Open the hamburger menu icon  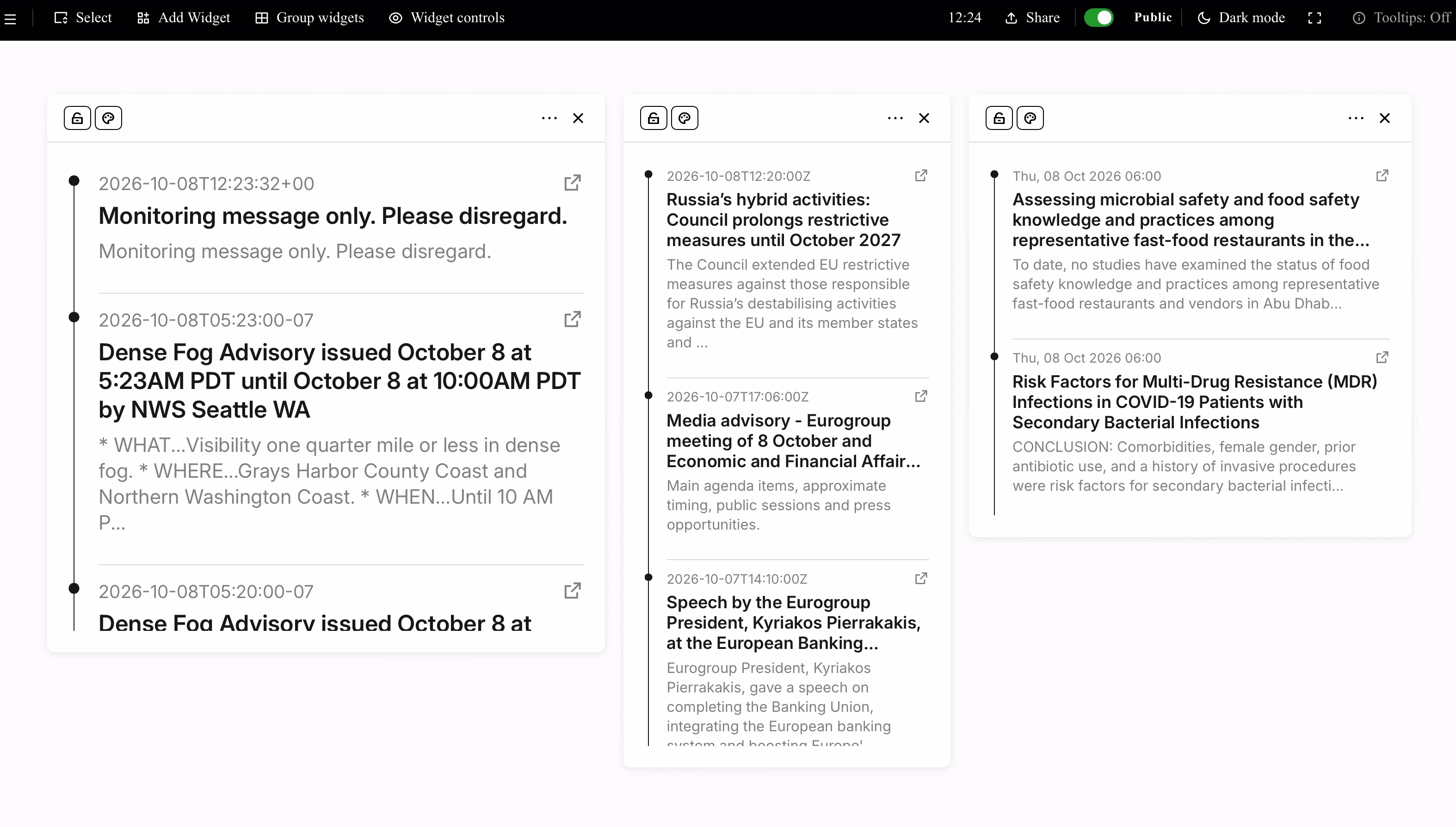[x=10, y=19]
